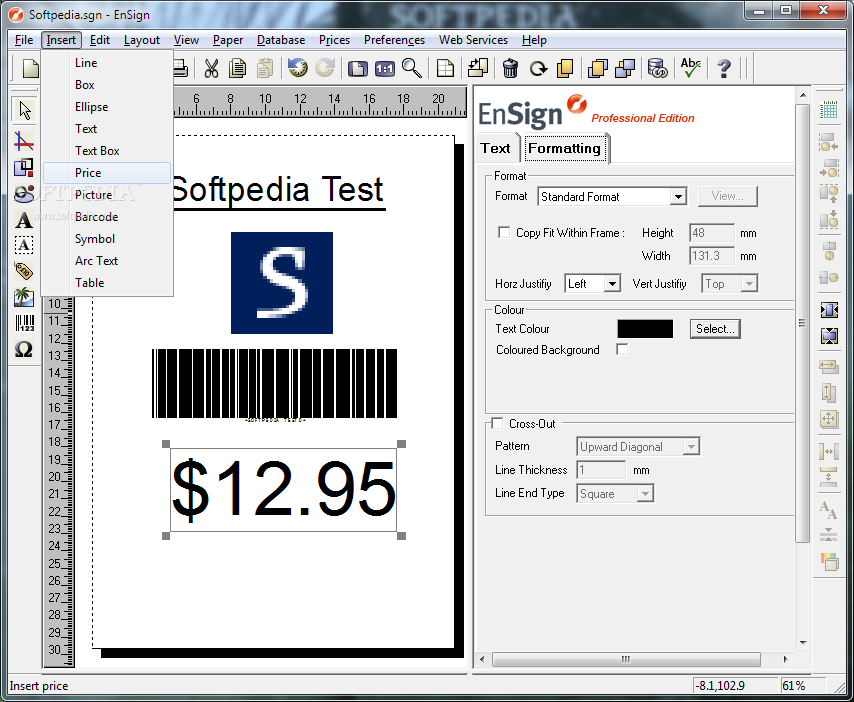Screen dimensions: 854x702
Task: Click the Cut scissors icon
Action: [211, 69]
